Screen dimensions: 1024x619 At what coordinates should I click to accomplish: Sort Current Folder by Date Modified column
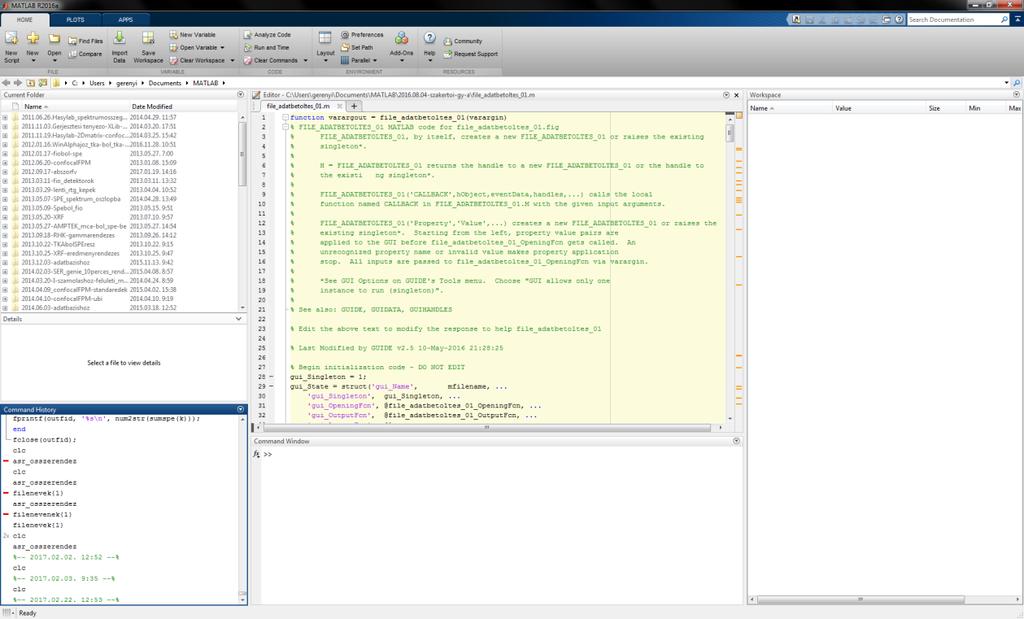click(152, 106)
